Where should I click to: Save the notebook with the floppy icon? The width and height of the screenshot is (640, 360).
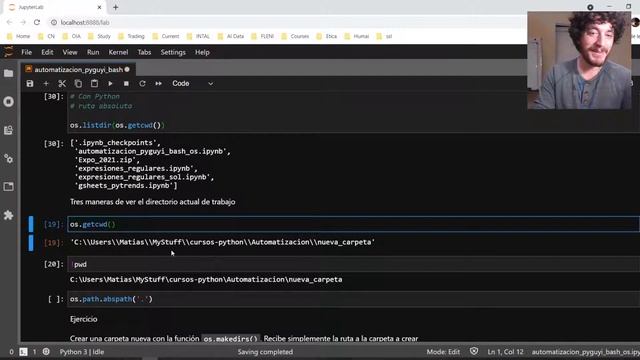(x=30, y=84)
